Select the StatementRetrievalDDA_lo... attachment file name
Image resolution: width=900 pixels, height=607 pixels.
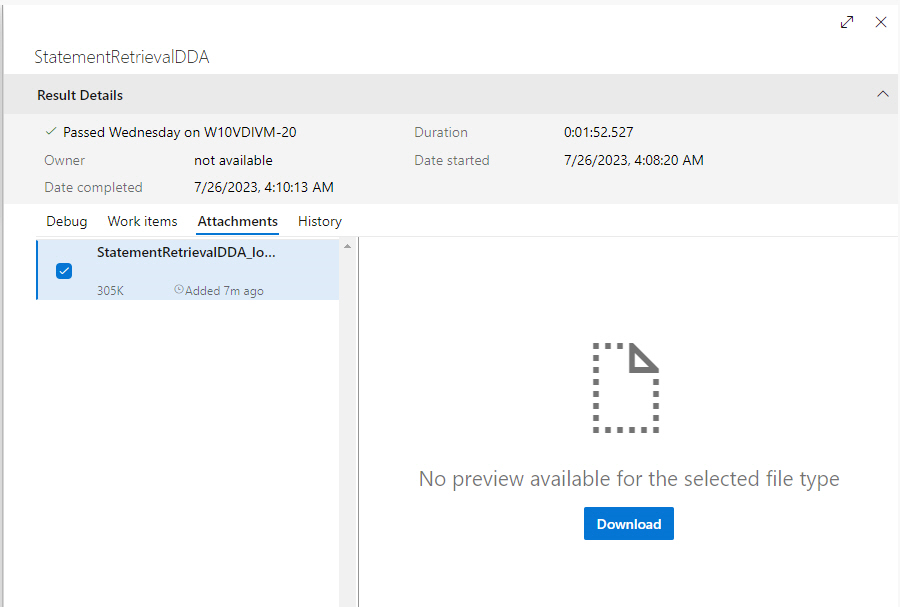tap(186, 252)
